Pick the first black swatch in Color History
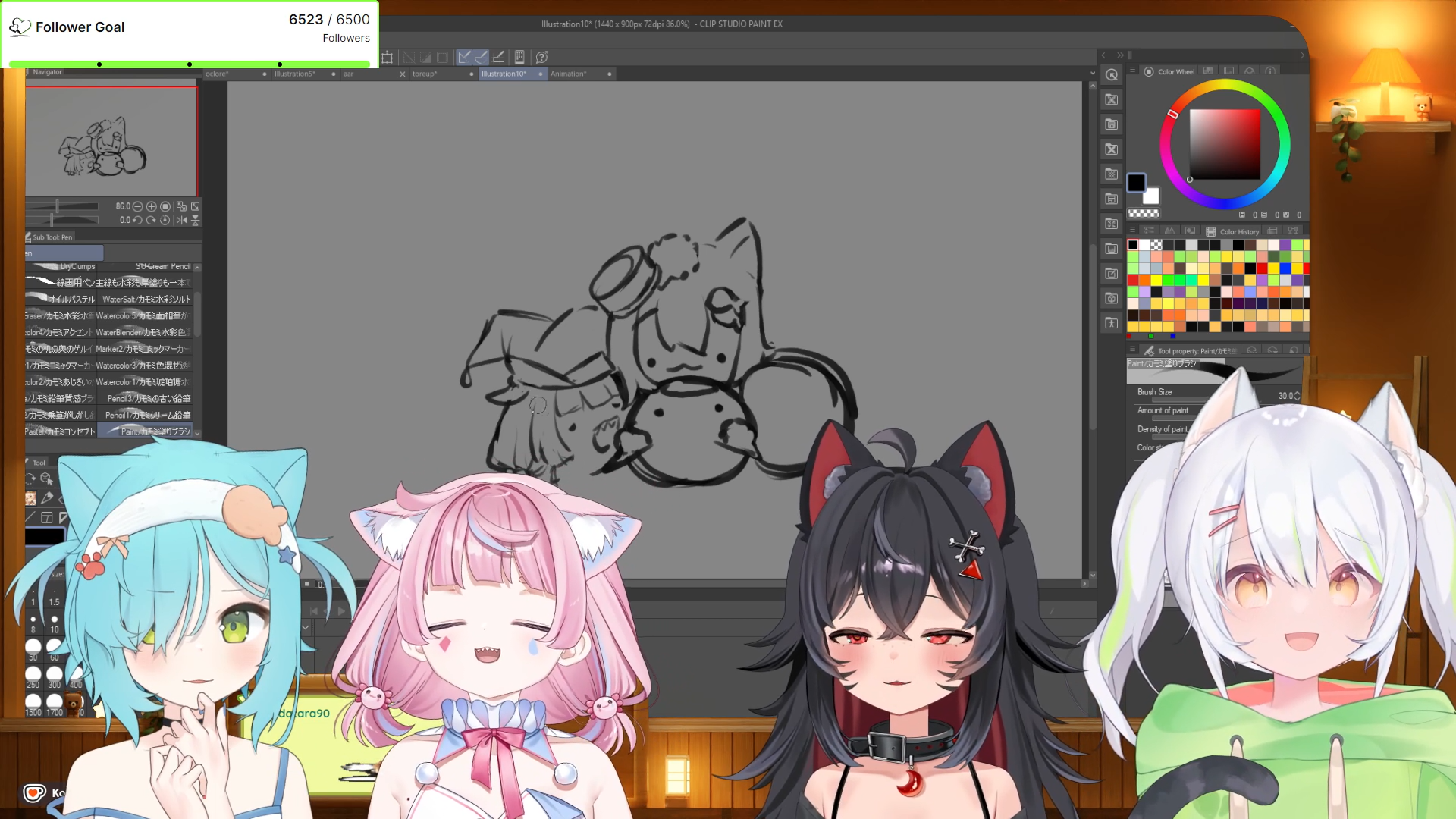This screenshot has width=1456, height=819. click(1133, 245)
